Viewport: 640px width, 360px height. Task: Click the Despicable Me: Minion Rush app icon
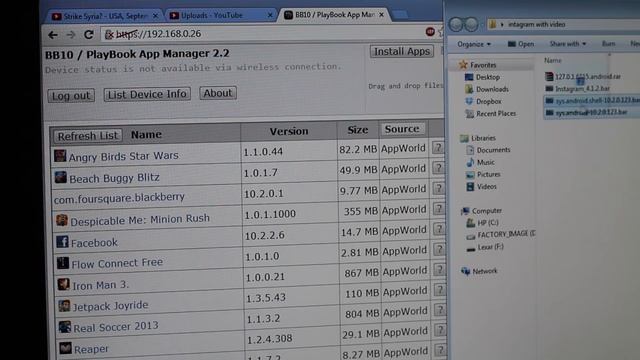pos(62,220)
